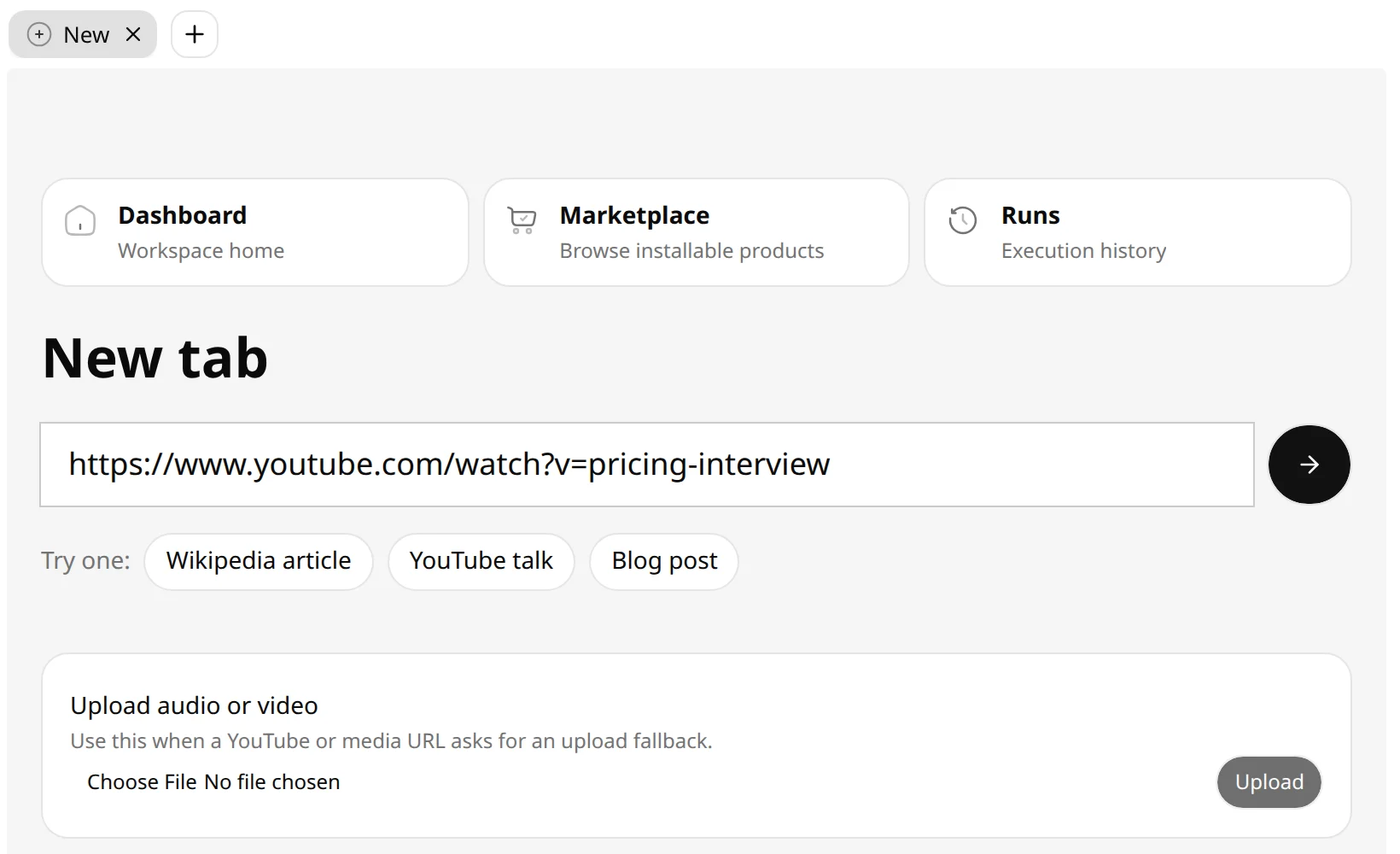Click the Marketplace cart icon
1400x854 pixels.
pos(522,220)
